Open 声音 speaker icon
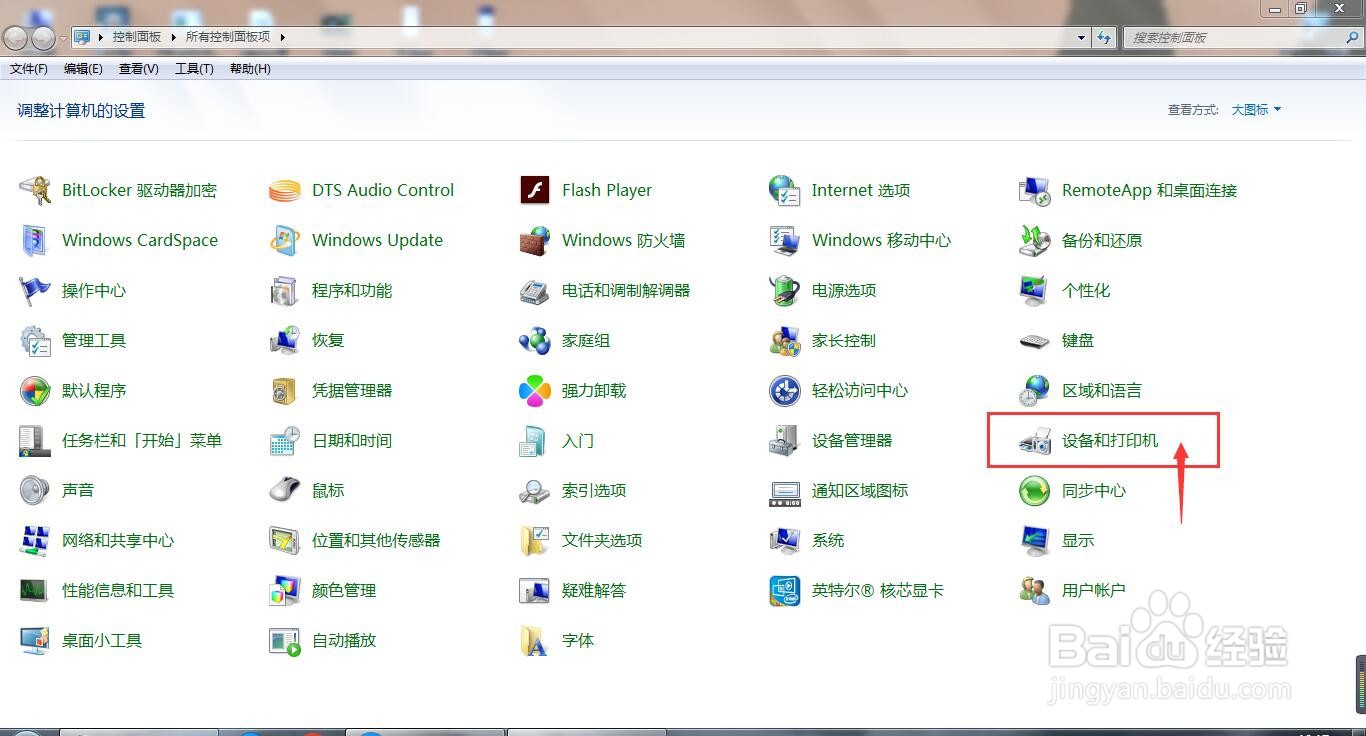 (35, 490)
